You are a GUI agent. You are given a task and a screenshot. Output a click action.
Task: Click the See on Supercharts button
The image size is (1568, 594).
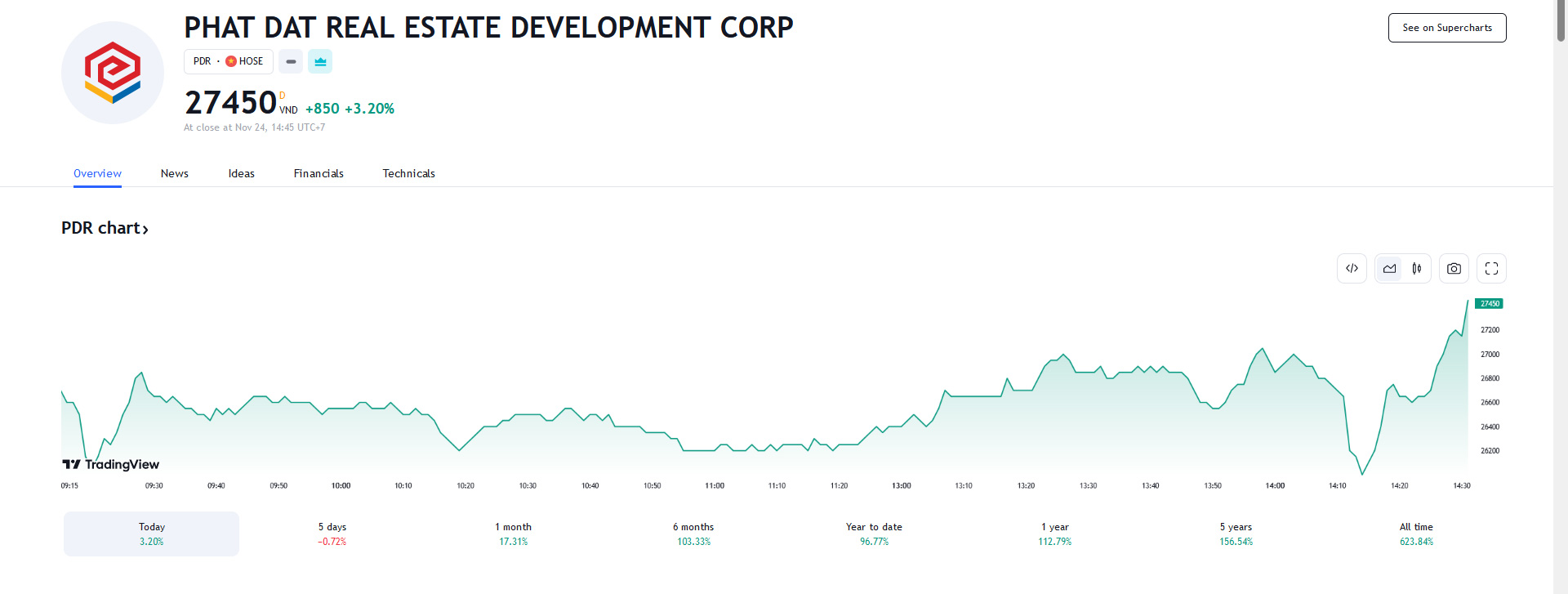(x=1447, y=28)
